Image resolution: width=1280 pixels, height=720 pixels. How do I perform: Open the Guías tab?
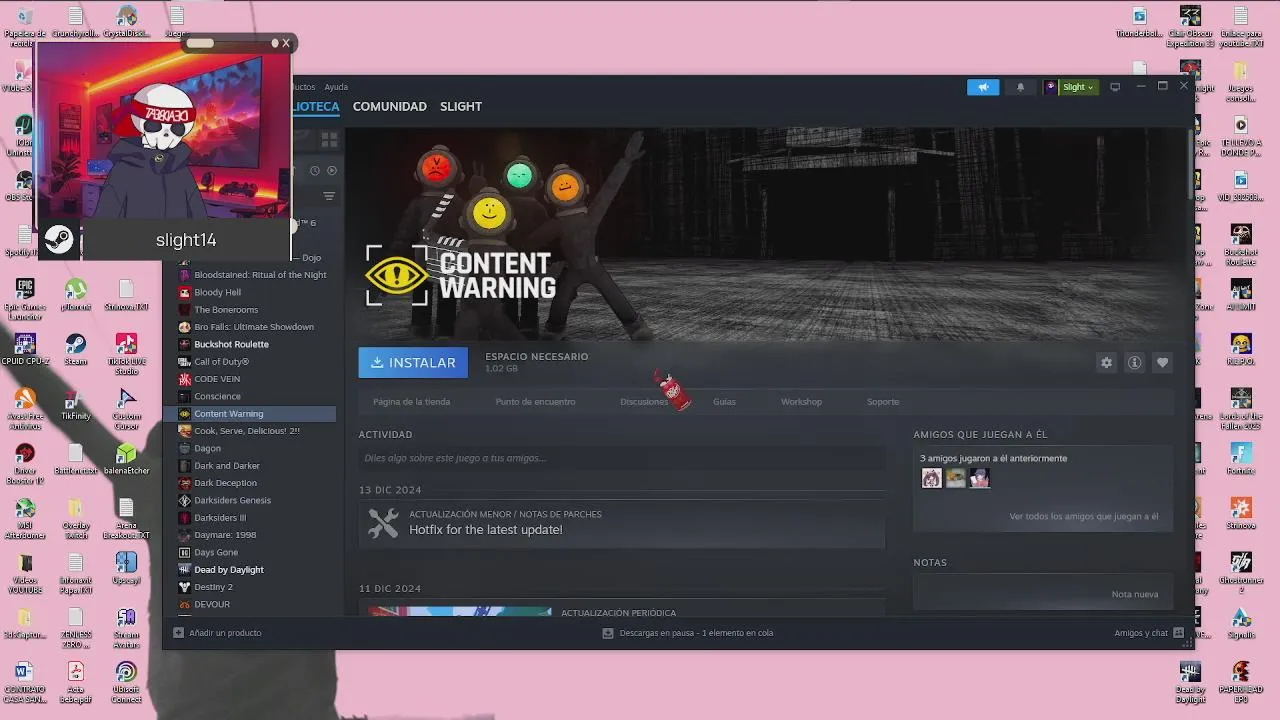[x=724, y=402]
